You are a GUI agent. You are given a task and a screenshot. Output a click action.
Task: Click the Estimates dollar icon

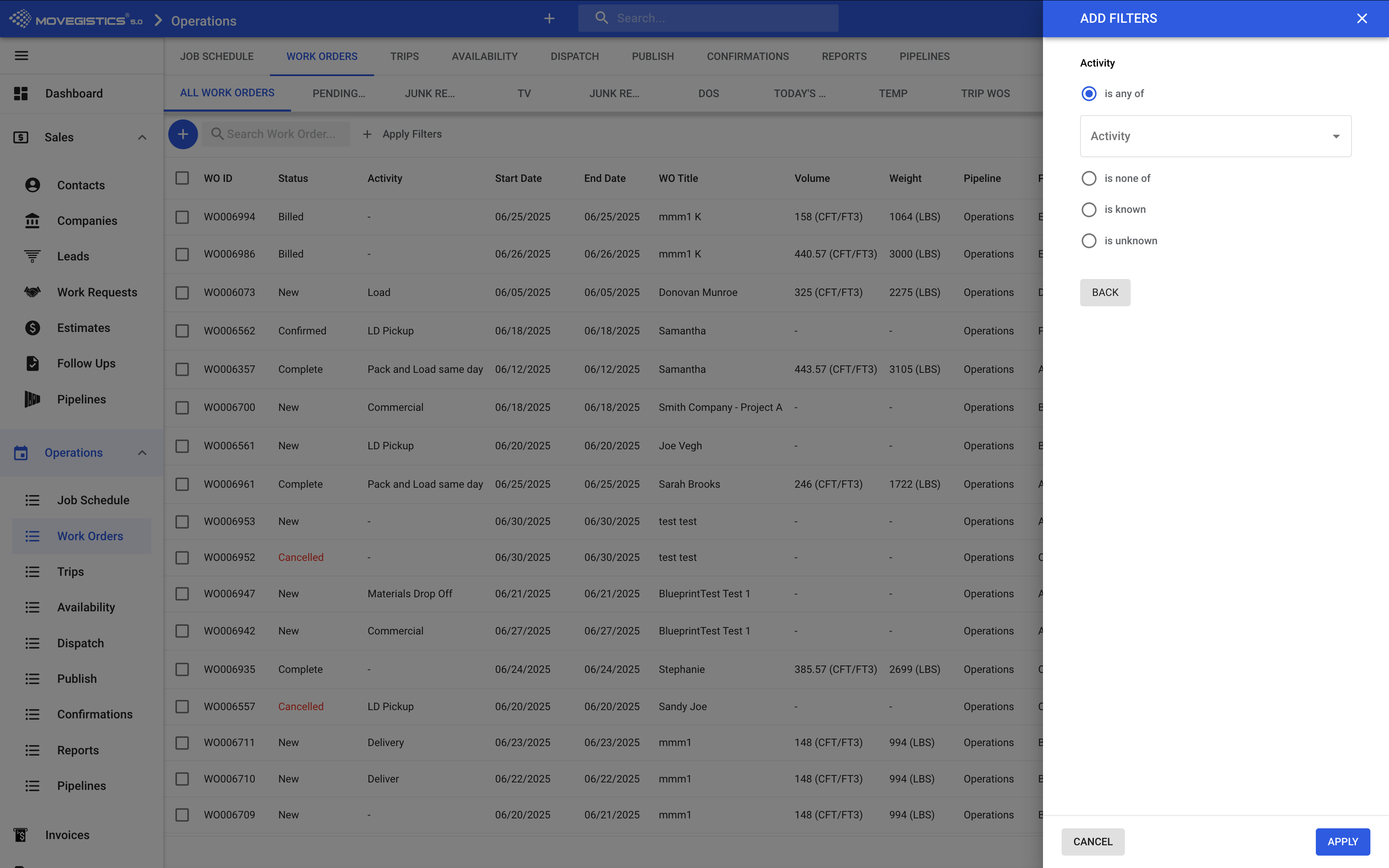[x=32, y=328]
